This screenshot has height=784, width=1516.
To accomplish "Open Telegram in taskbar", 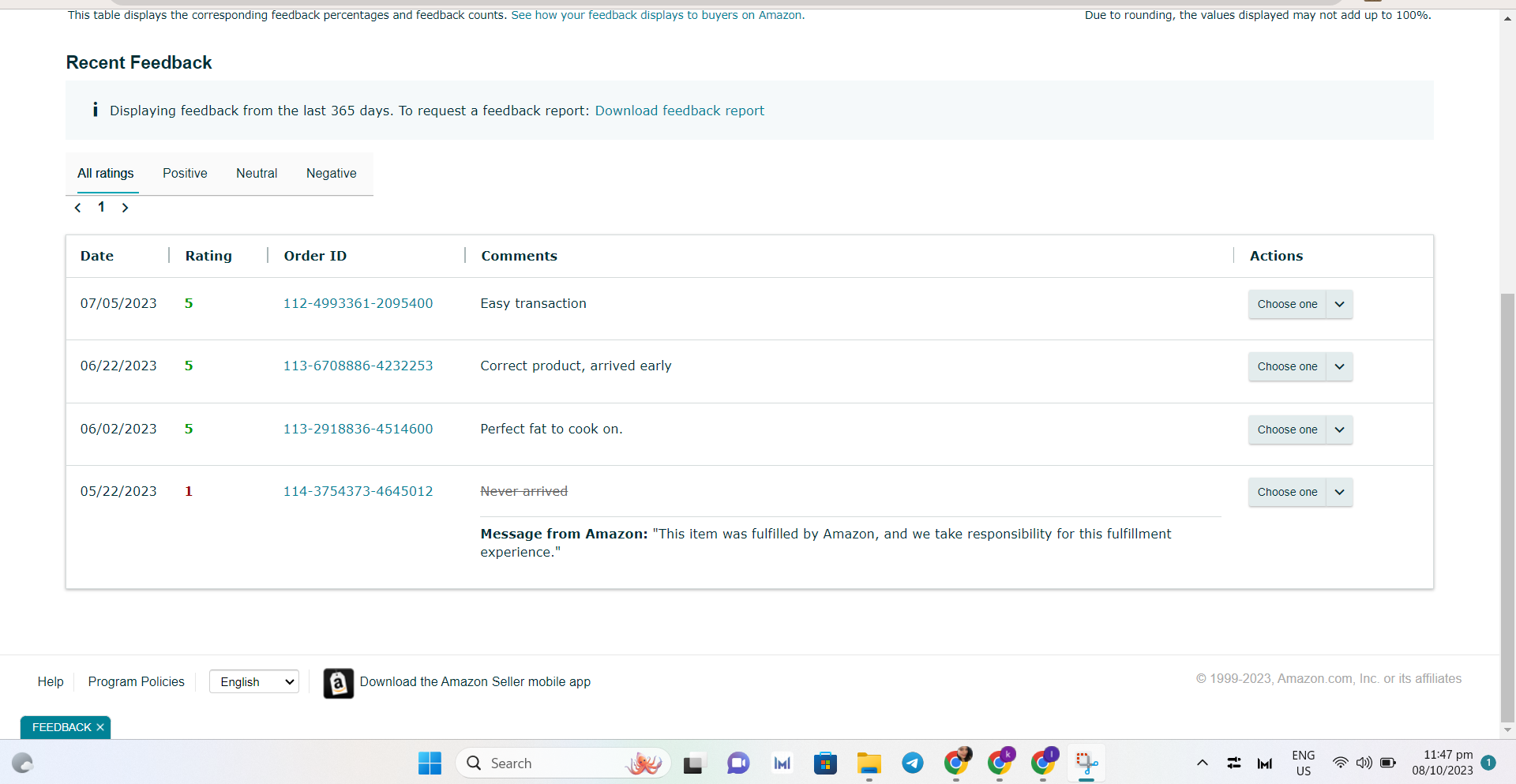I will tap(913, 763).
